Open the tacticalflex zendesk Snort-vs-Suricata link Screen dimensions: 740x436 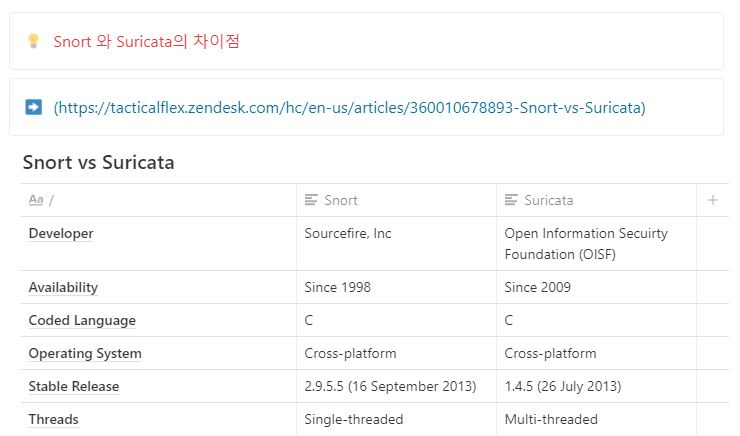(349, 108)
